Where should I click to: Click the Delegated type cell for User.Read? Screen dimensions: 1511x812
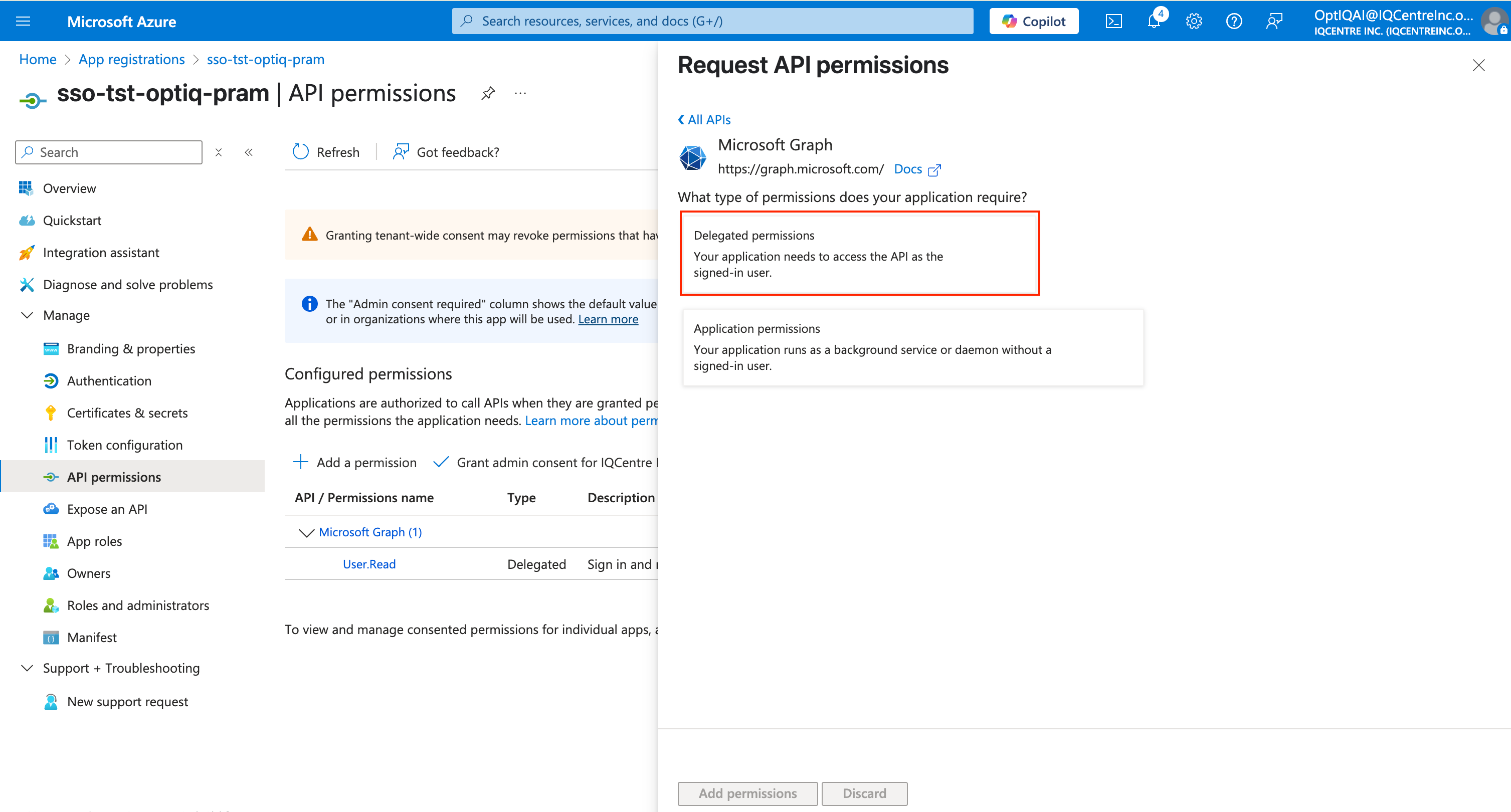point(536,564)
